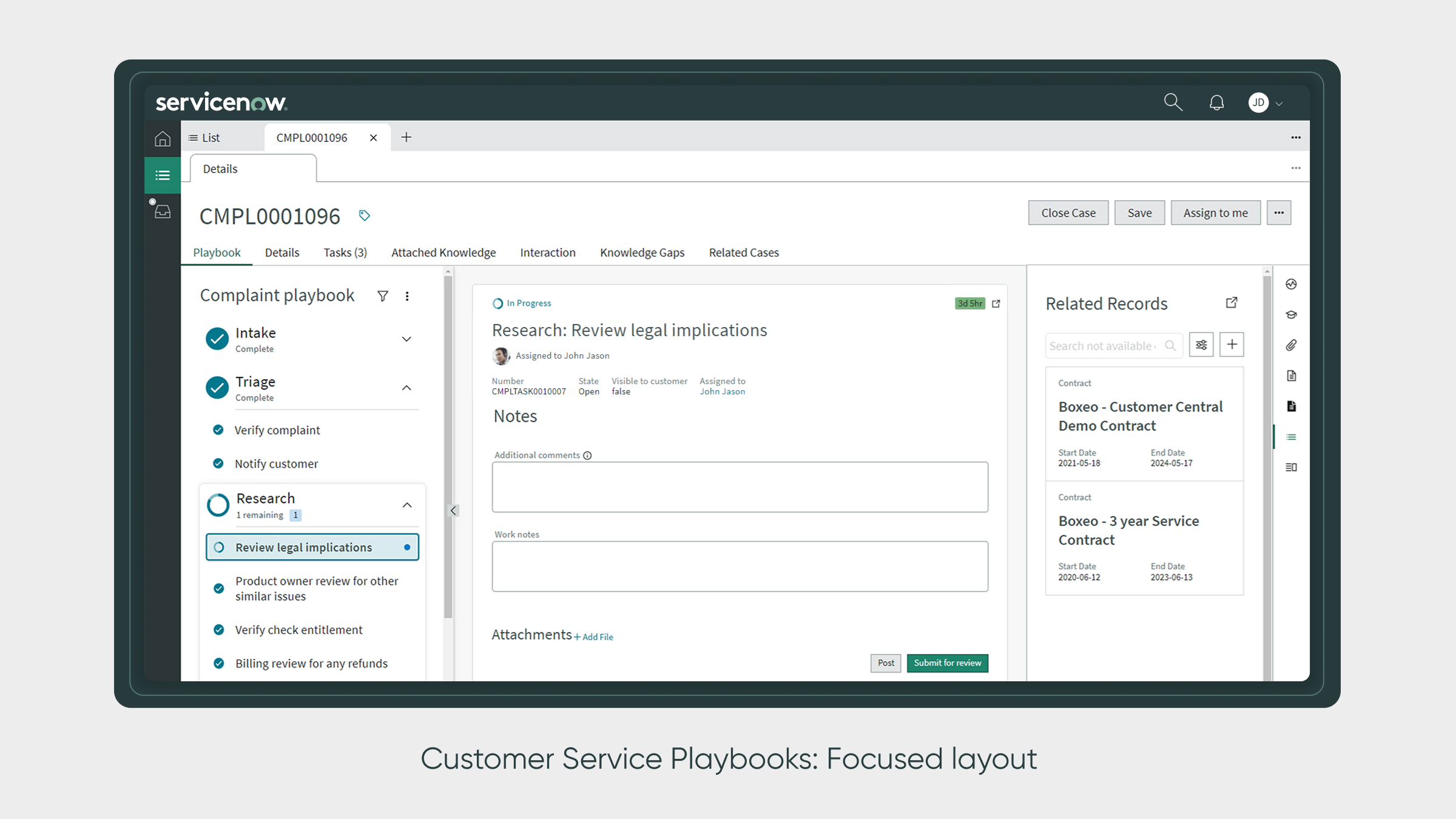Click the Verify complaint completed checkmark
Image resolution: width=1456 pixels, height=819 pixels.
[218, 430]
